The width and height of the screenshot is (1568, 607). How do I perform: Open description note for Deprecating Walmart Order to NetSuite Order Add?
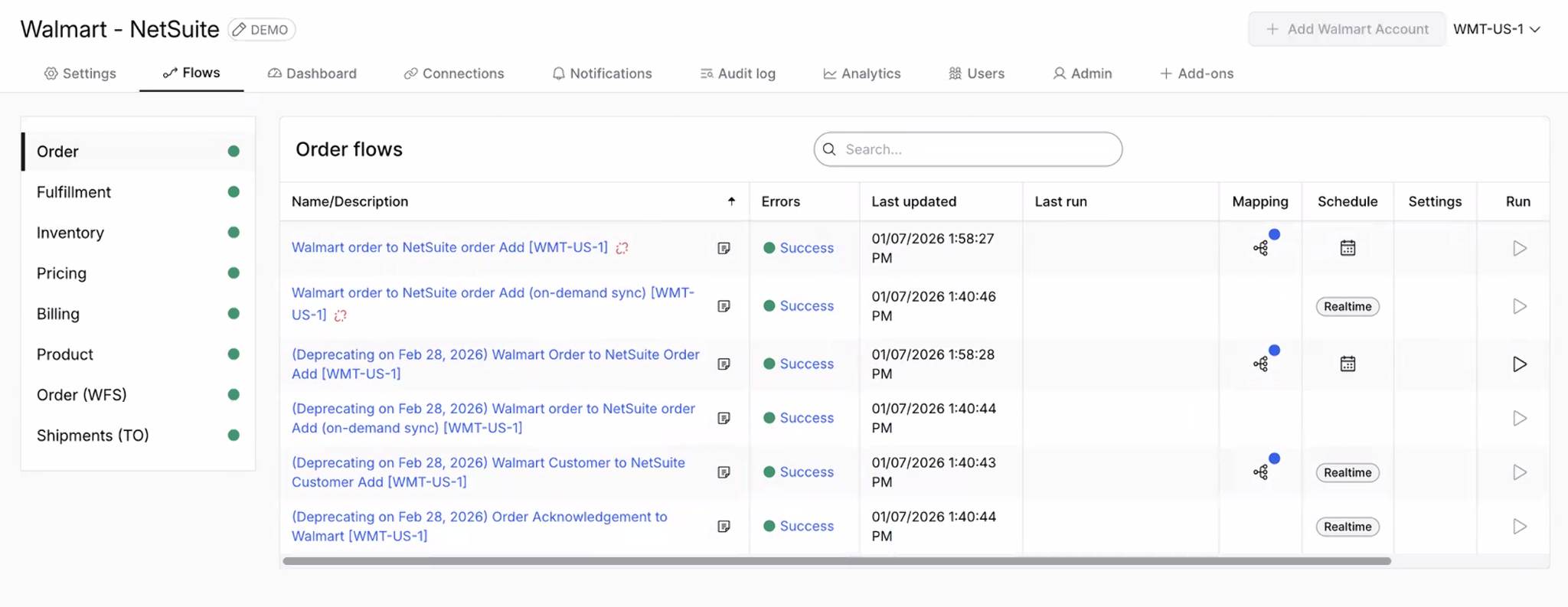(724, 364)
